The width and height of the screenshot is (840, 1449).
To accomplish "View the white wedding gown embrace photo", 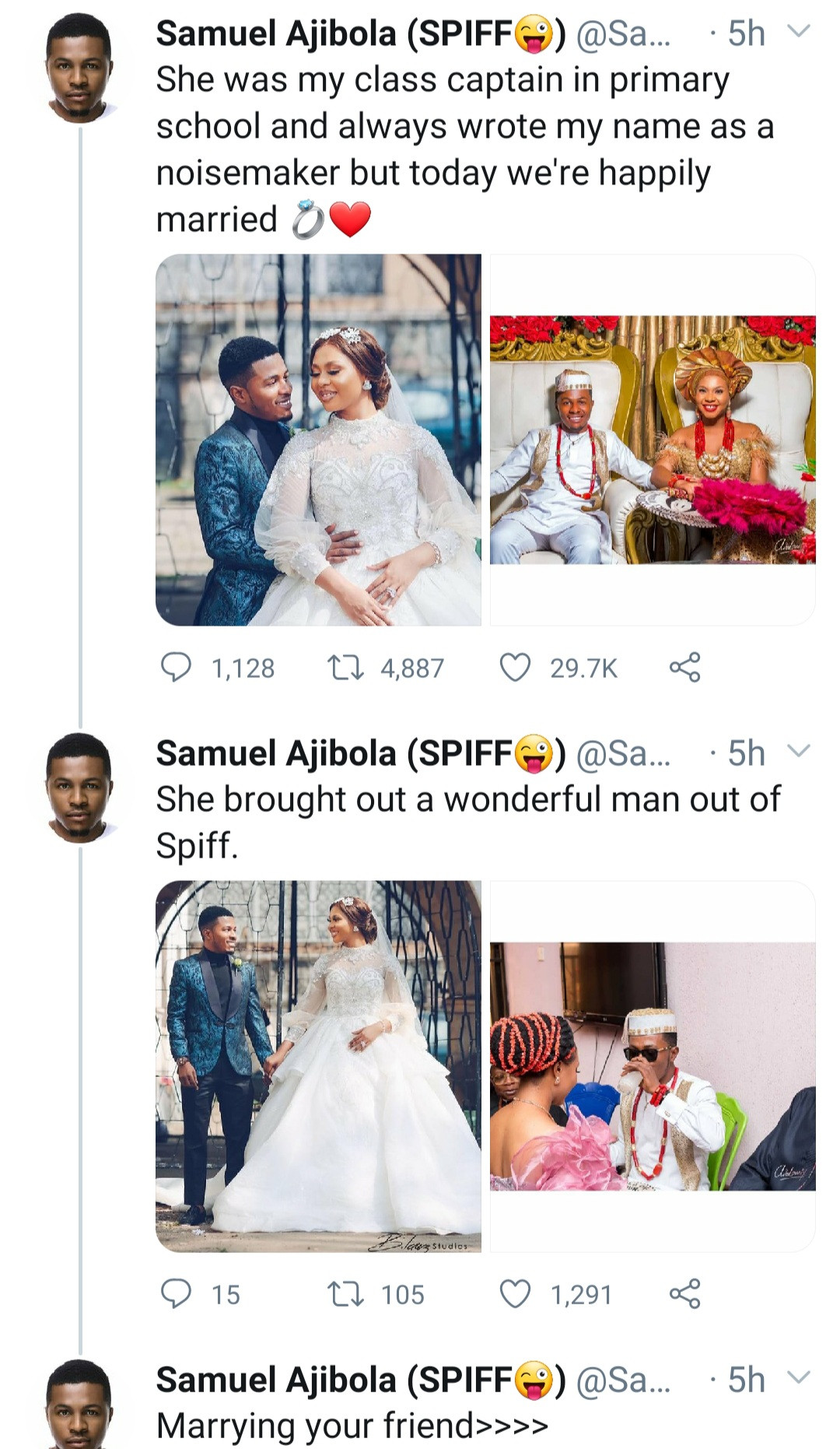I will coord(318,440).
